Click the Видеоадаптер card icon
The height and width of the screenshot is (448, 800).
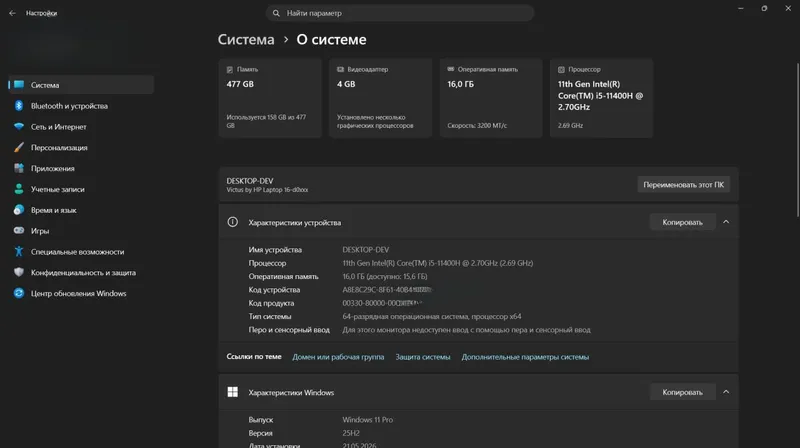click(x=340, y=69)
